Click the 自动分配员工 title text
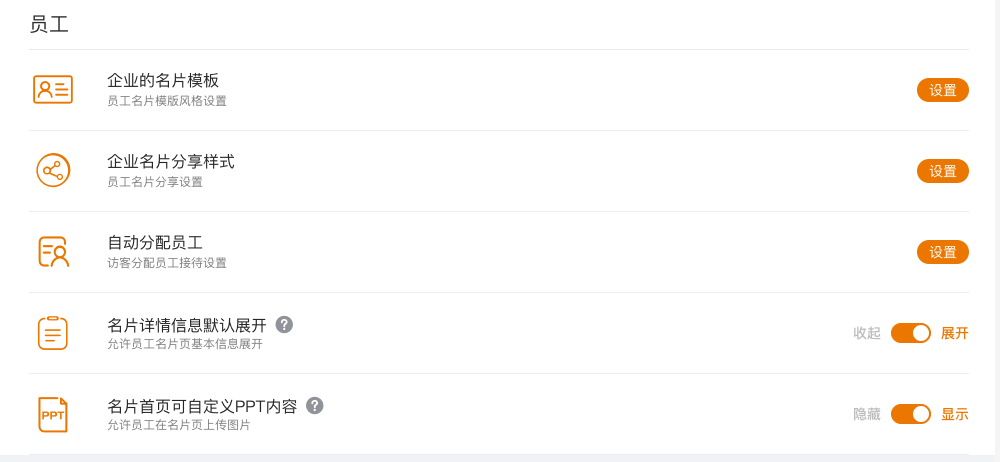This screenshot has width=1000, height=462. 155,243
